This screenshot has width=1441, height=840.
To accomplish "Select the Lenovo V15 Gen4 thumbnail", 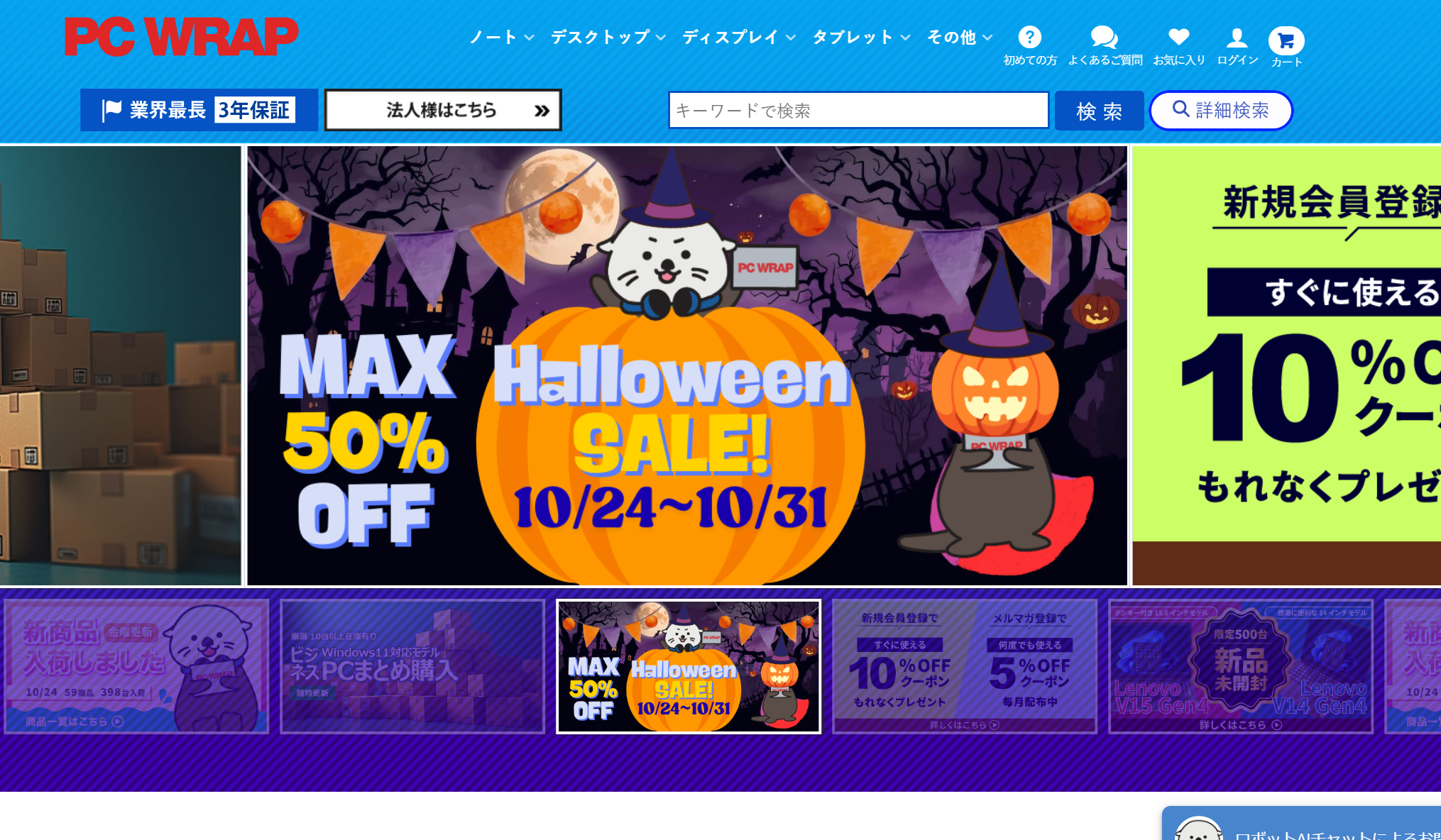I will pos(1241,666).
